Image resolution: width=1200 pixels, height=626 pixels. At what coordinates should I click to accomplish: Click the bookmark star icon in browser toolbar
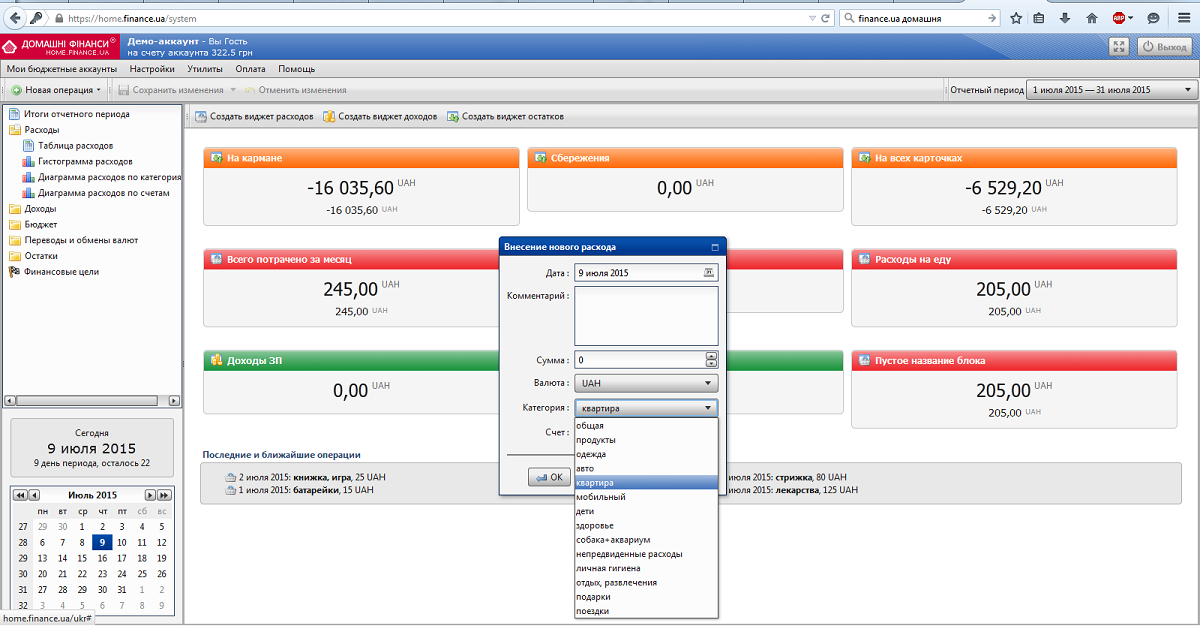(x=1016, y=18)
